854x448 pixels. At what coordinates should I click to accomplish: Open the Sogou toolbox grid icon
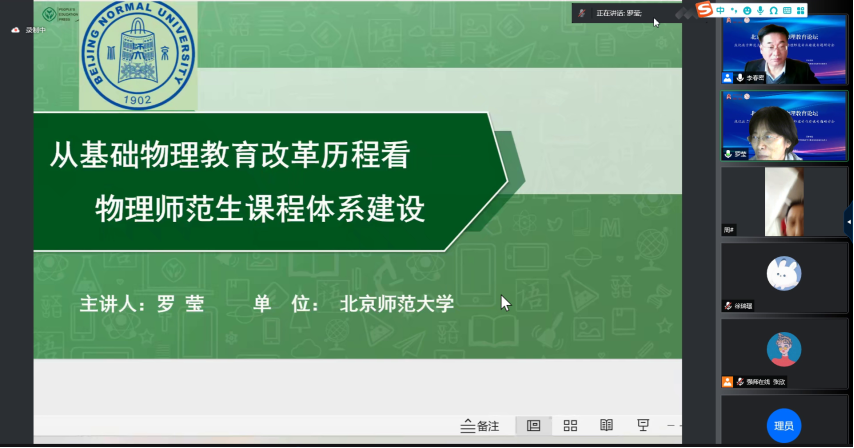(801, 9)
